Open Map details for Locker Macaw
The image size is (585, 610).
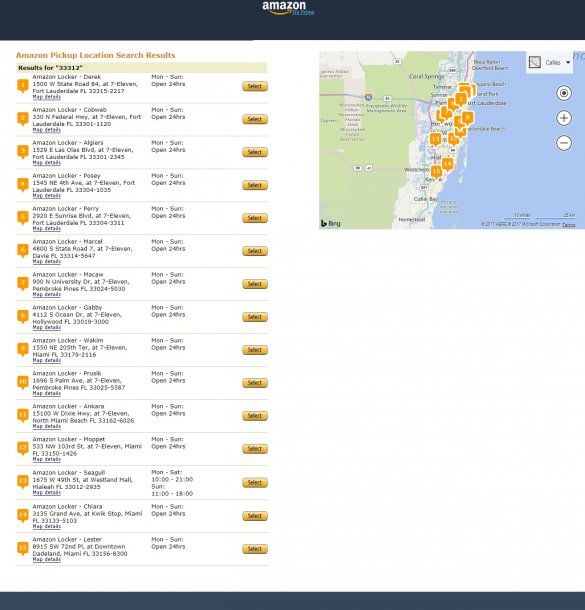coord(47,294)
